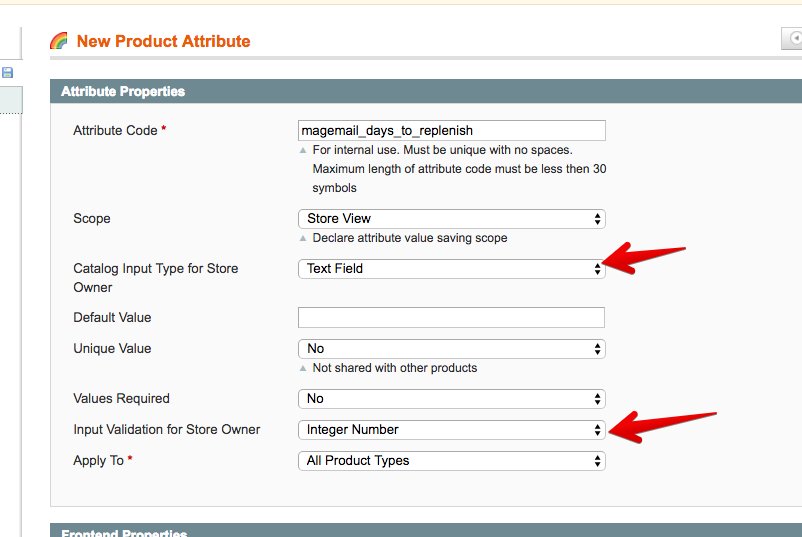The height and width of the screenshot is (537, 802).
Task: Click the rainbow icon beside New Product Attribute
Action: (x=59, y=41)
